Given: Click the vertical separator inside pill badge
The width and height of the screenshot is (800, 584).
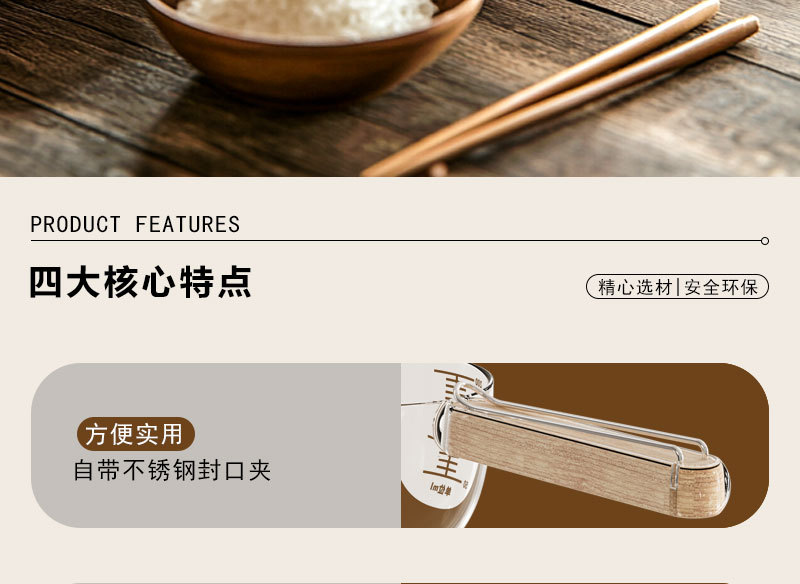Looking at the screenshot, I should [x=679, y=287].
